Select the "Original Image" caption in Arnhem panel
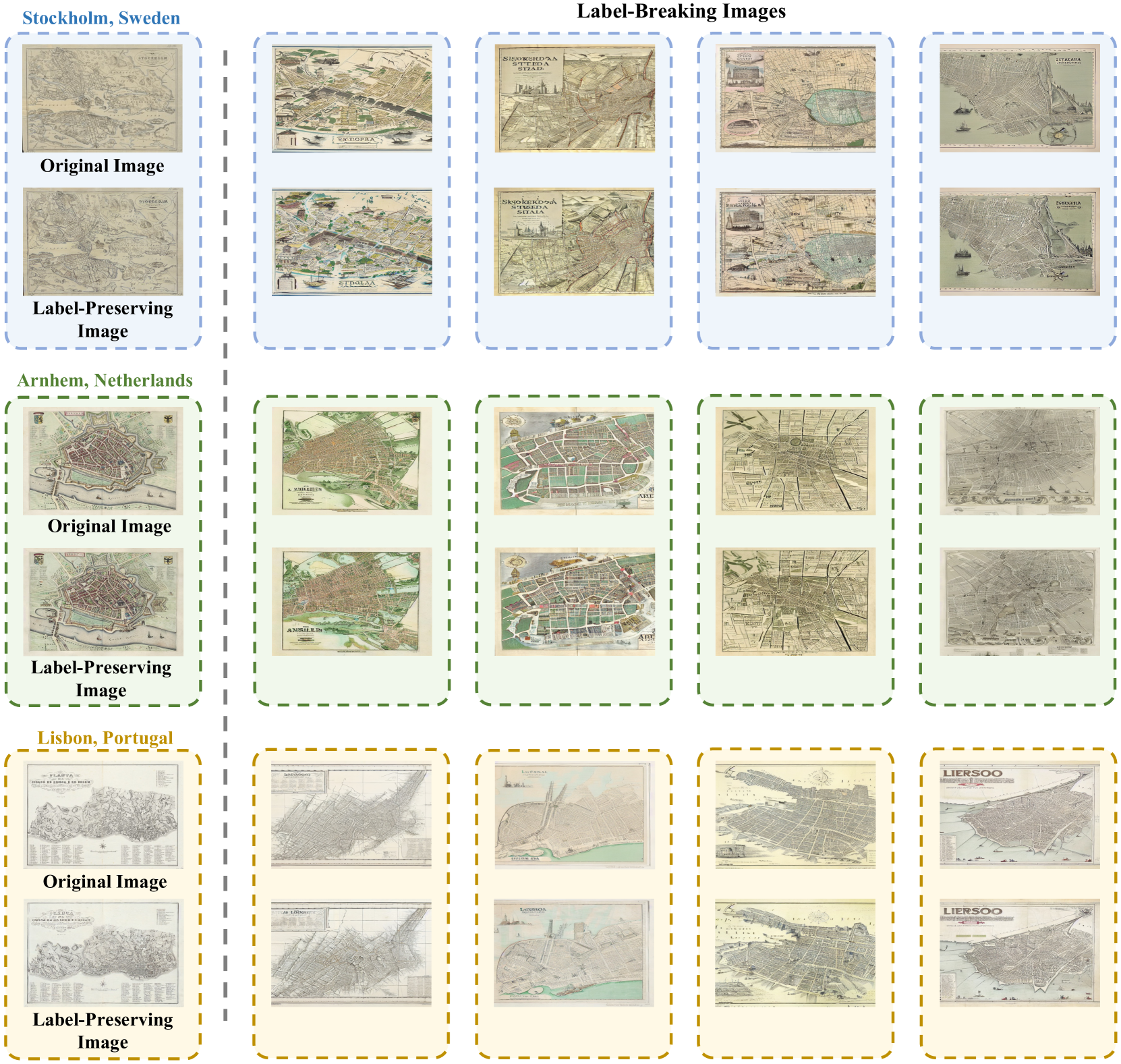This screenshot has width=1121, height=1064. 109,526
